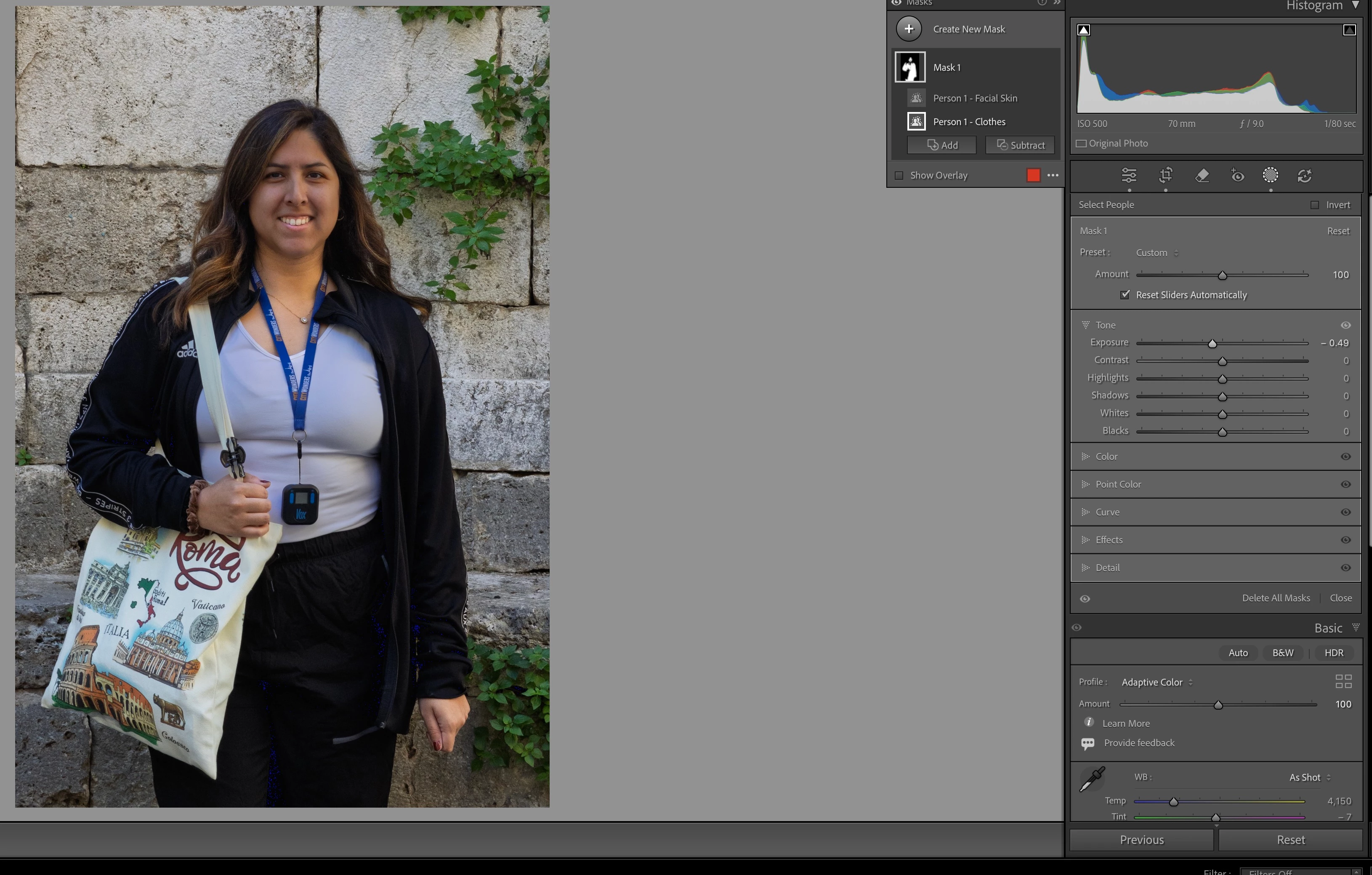Expand the Color section
Image resolution: width=1372 pixels, height=875 pixels.
pos(1085,456)
